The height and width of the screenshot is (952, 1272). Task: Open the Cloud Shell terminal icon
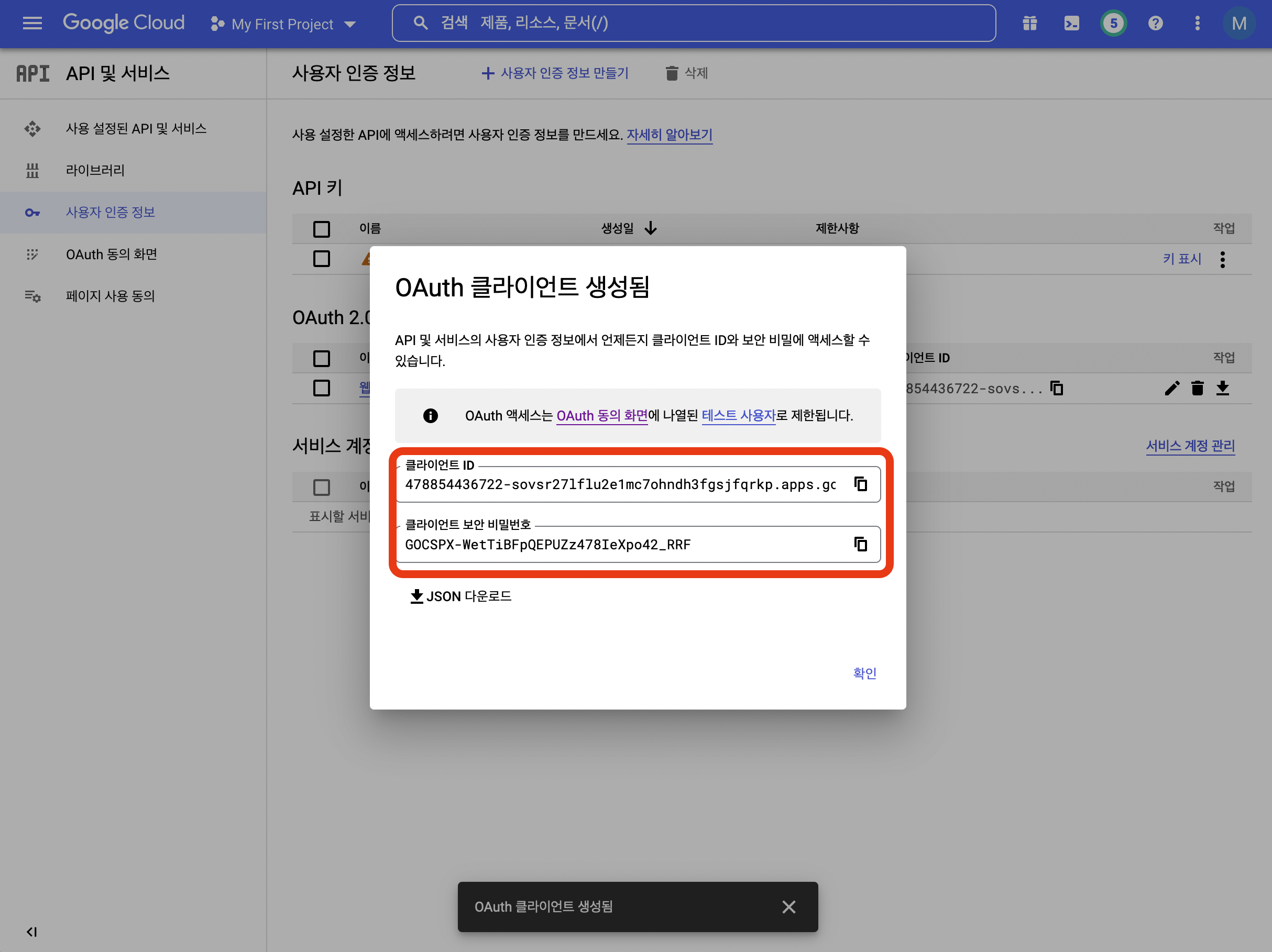pyautogui.click(x=1071, y=24)
